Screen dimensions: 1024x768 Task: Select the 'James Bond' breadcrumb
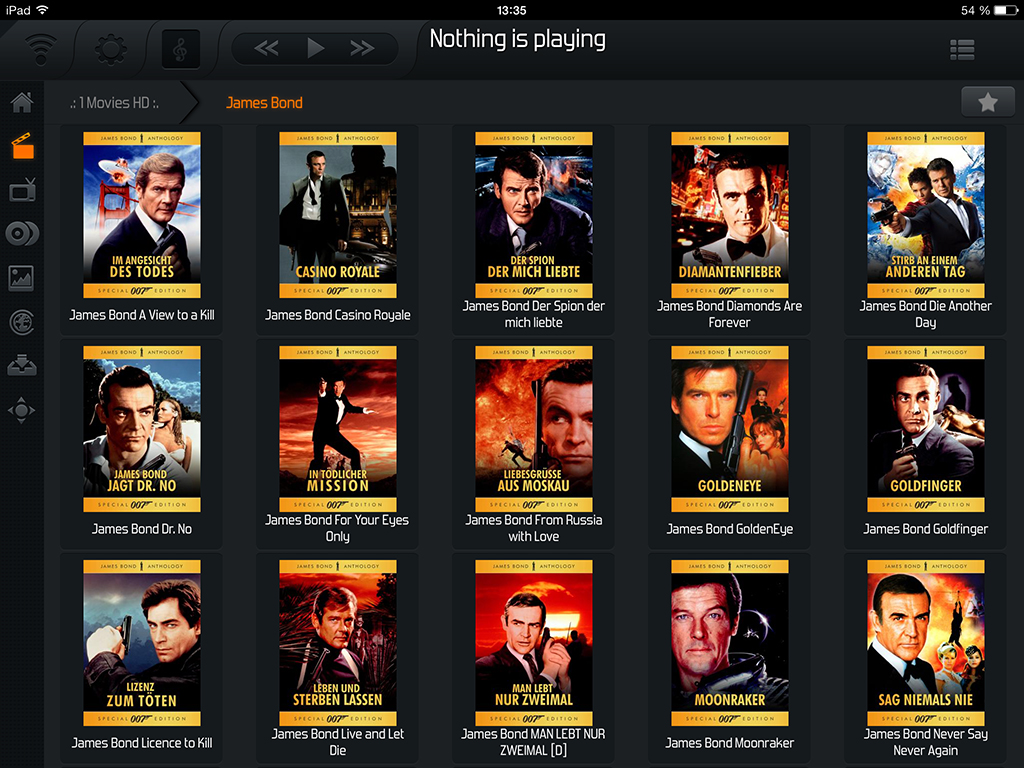pyautogui.click(x=264, y=103)
